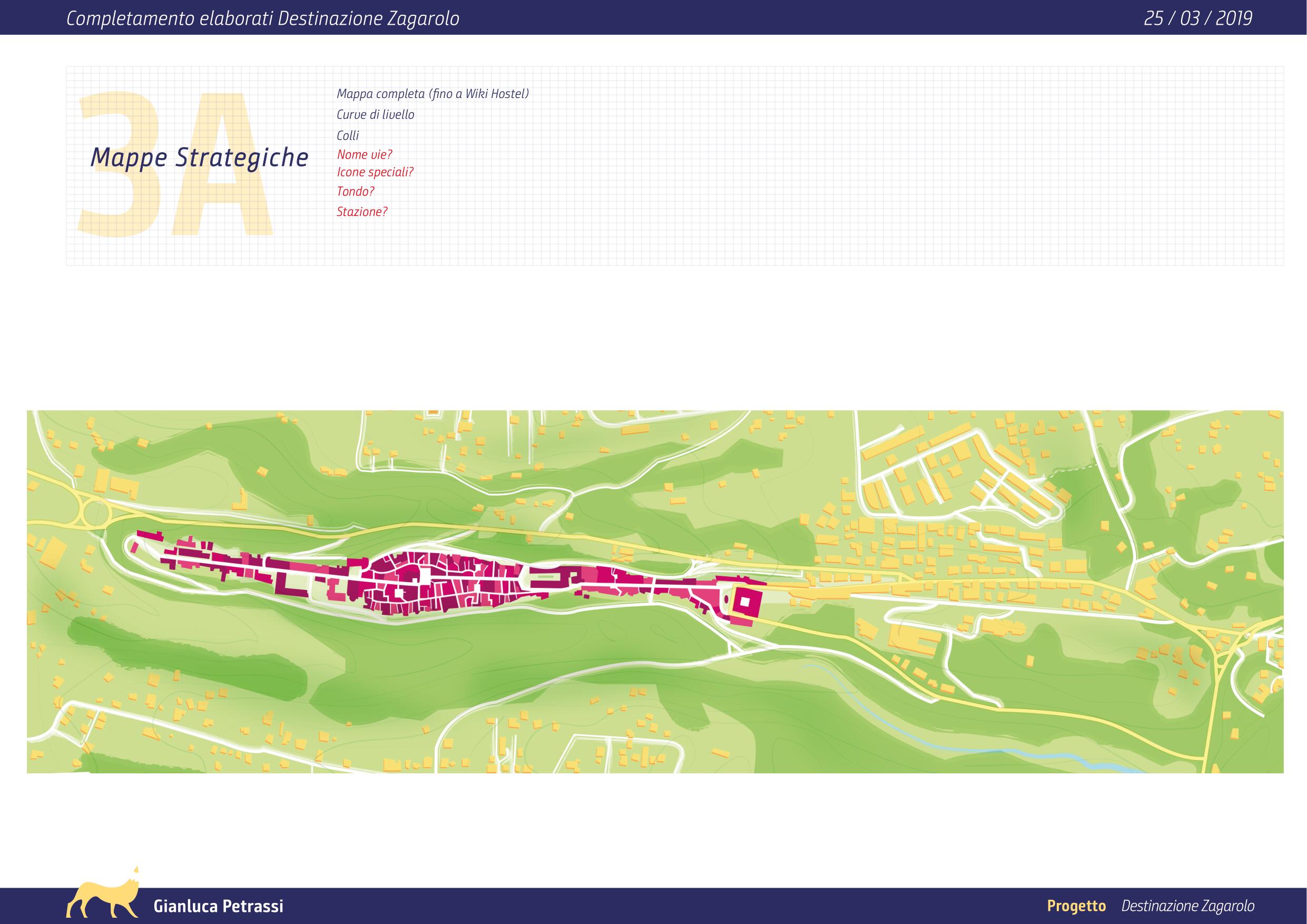The image size is (1307, 924).
Task: Select the red 'Stazione?' note
Action: click(362, 212)
